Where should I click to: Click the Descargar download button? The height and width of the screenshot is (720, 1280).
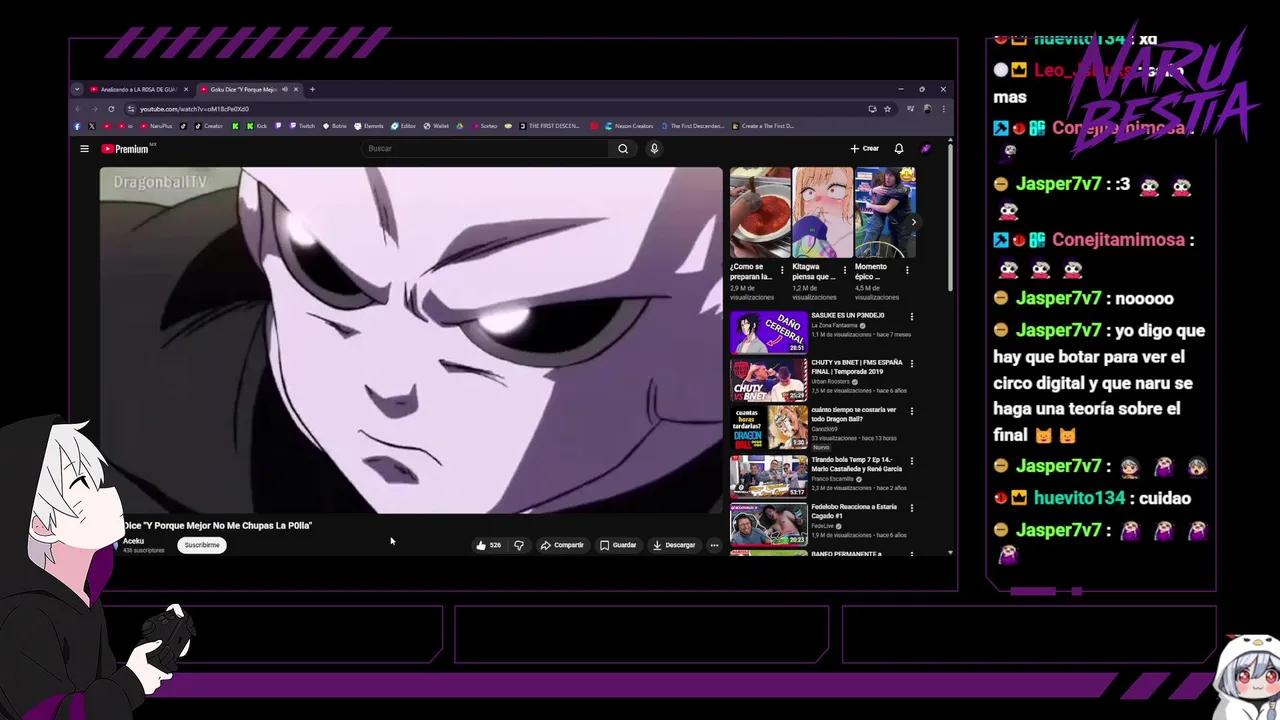(674, 545)
